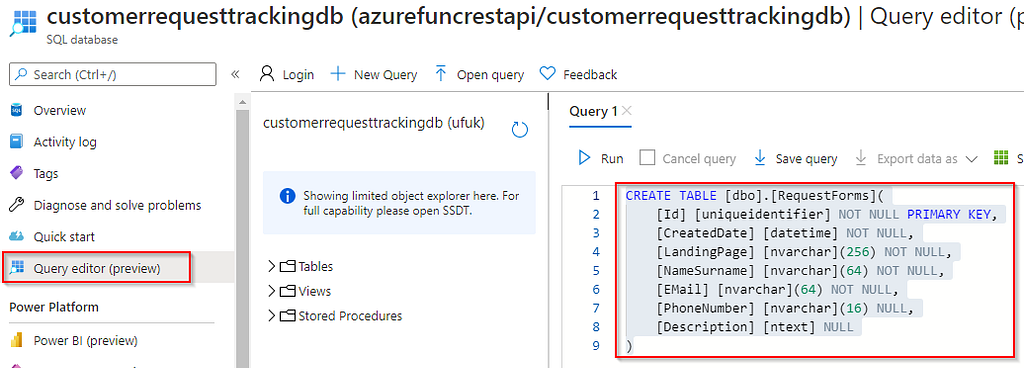This screenshot has width=1024, height=368.
Task: Click the Tables tree label
Action: click(315, 266)
